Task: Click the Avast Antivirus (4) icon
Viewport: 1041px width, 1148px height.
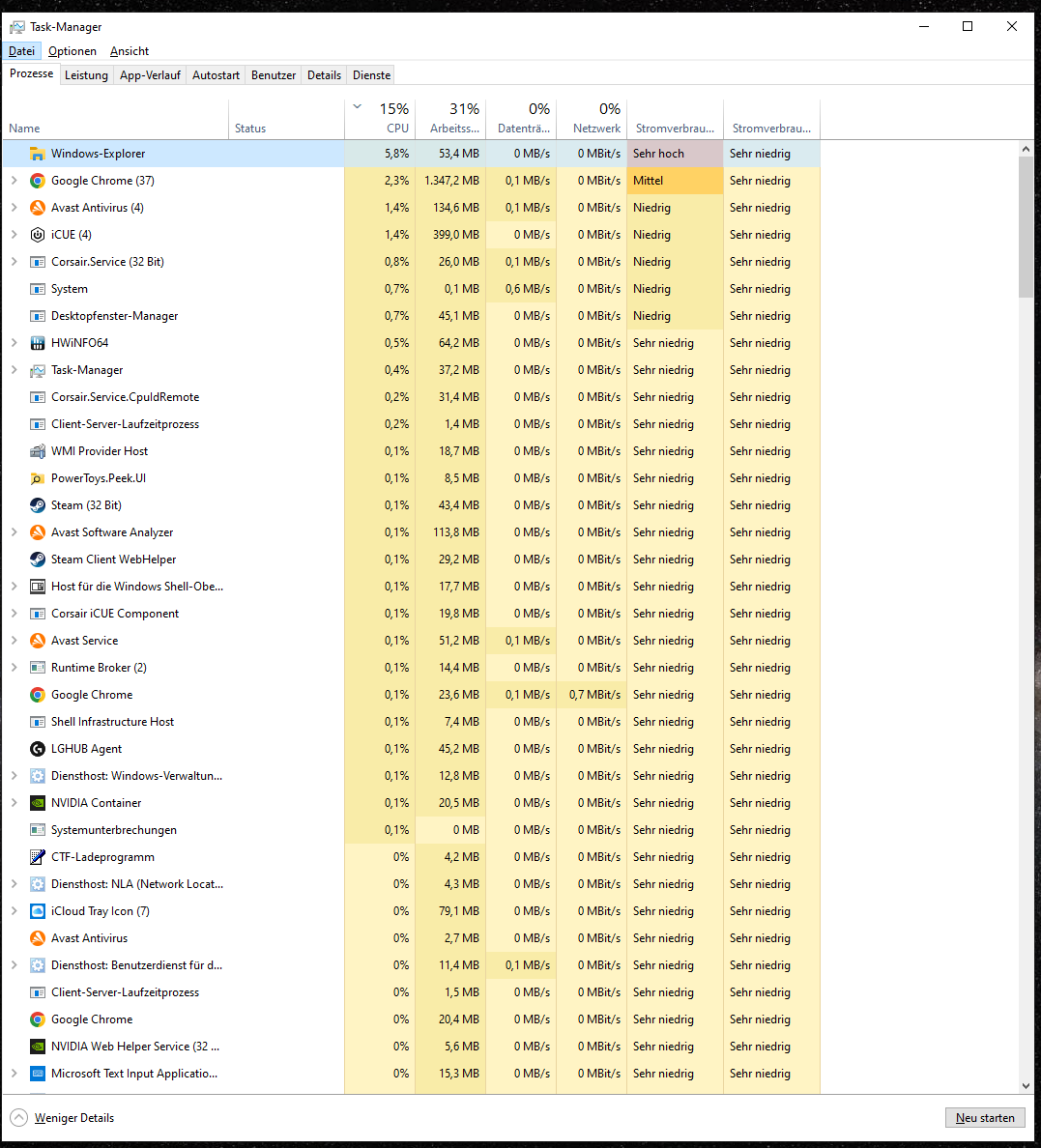Action: (x=38, y=208)
